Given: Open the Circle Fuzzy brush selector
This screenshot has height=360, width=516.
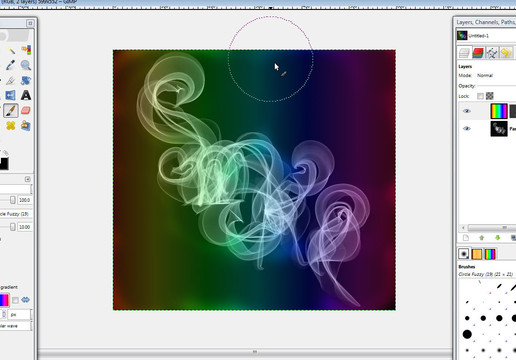Looking at the screenshot, I should tap(16, 214).
